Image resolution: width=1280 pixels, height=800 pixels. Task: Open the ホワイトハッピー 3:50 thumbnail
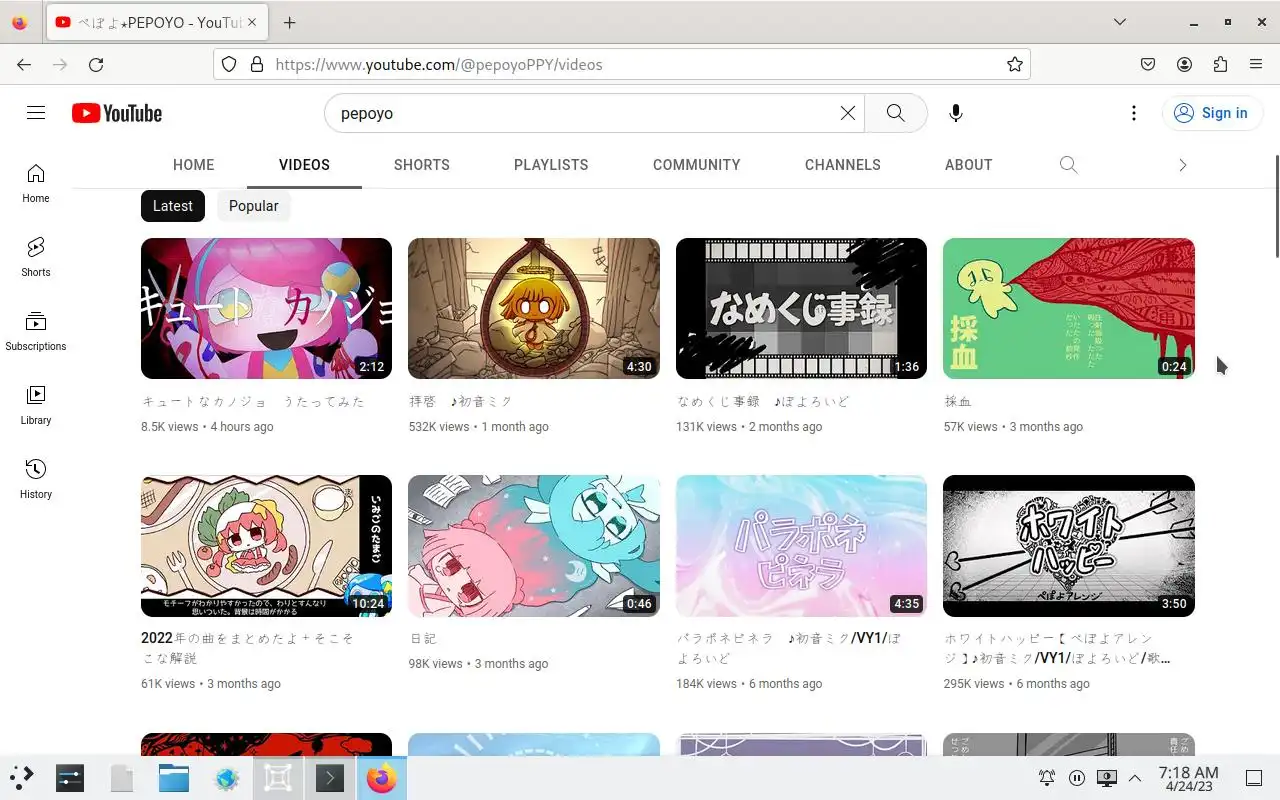tap(1069, 545)
